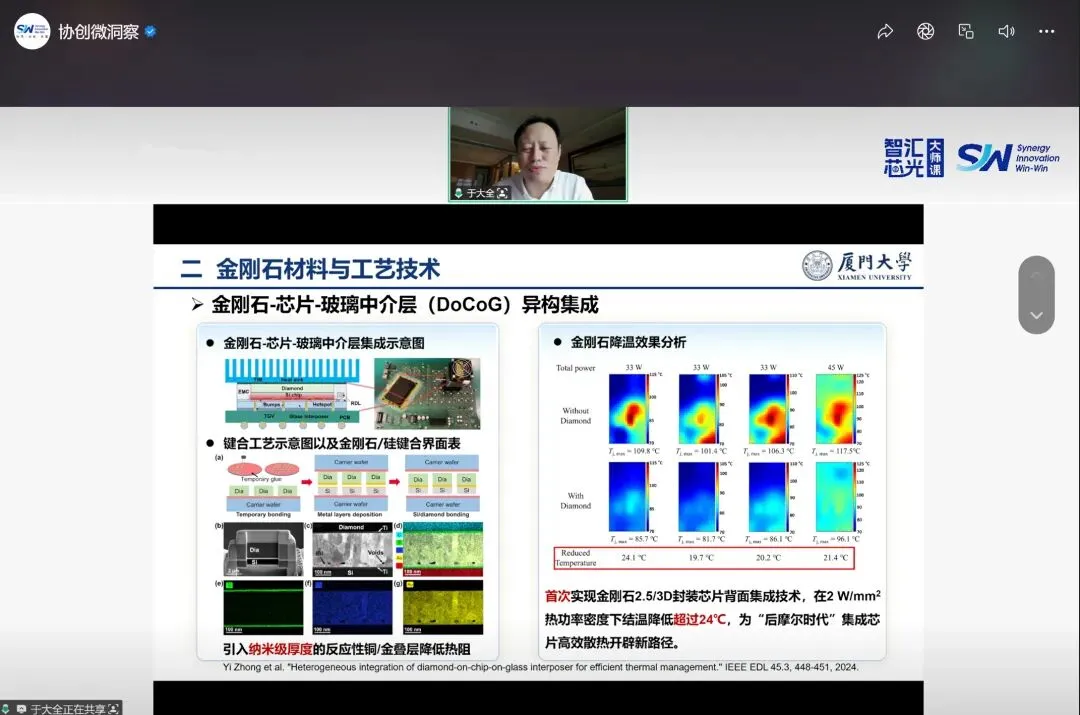Viewport: 1080px width, 715px height.
Task: Click slide title 金刚石材料与工艺技术
Action: point(328,269)
